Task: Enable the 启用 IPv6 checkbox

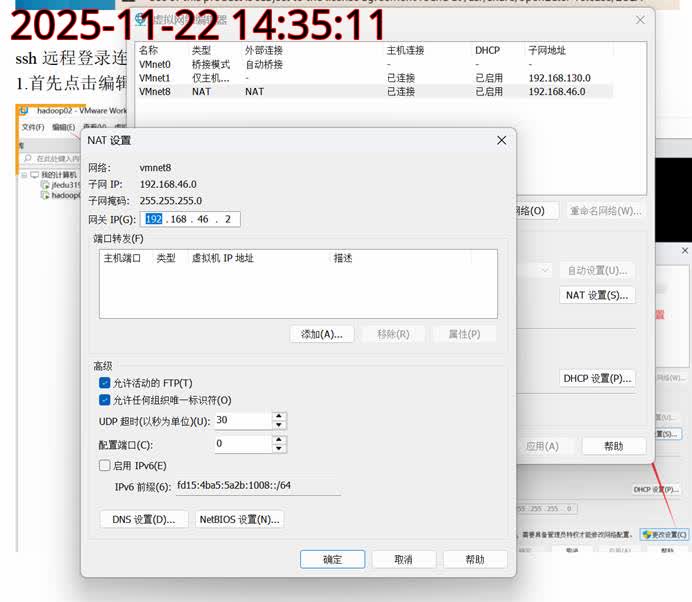Action: point(105,465)
